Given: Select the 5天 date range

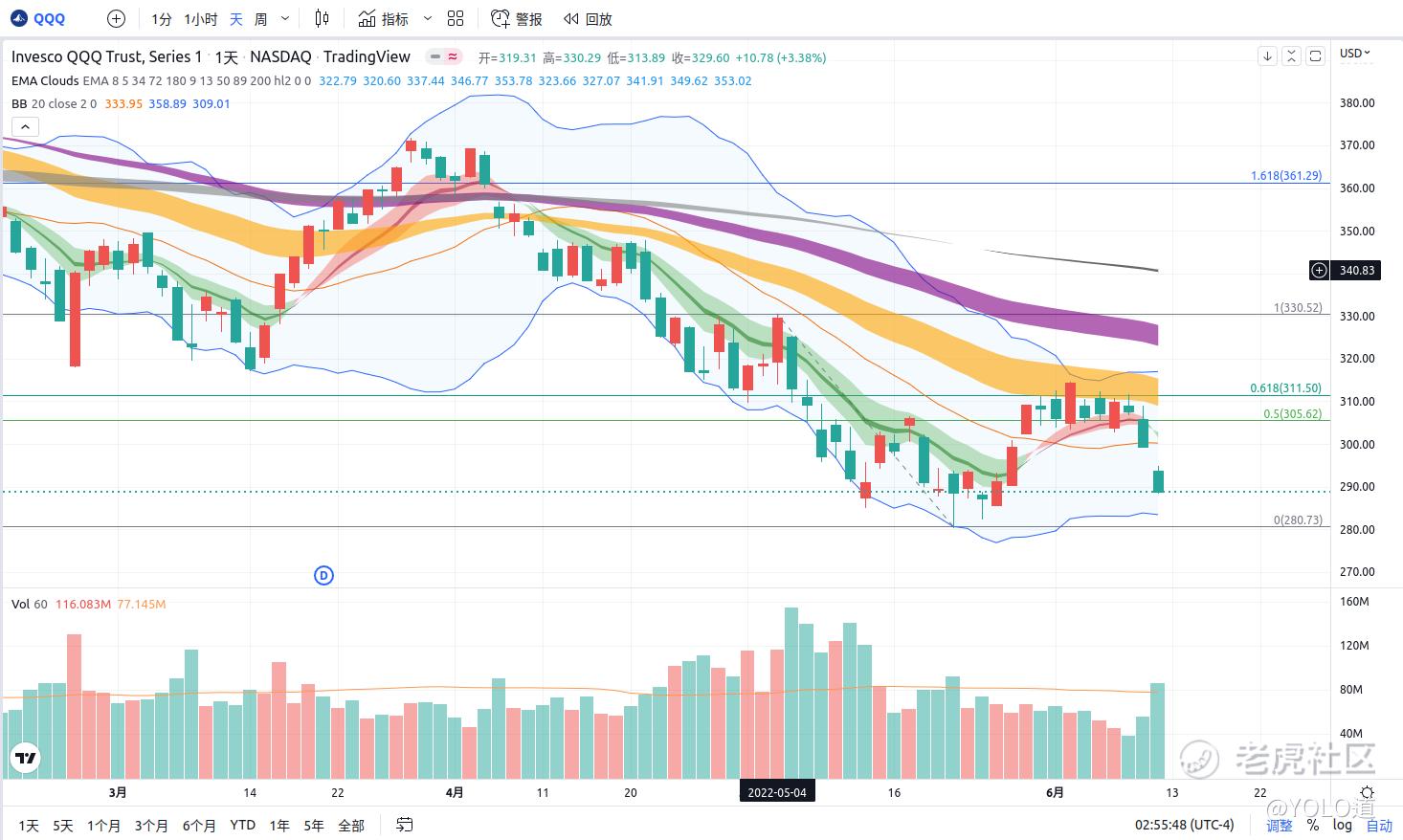Looking at the screenshot, I should tap(63, 825).
